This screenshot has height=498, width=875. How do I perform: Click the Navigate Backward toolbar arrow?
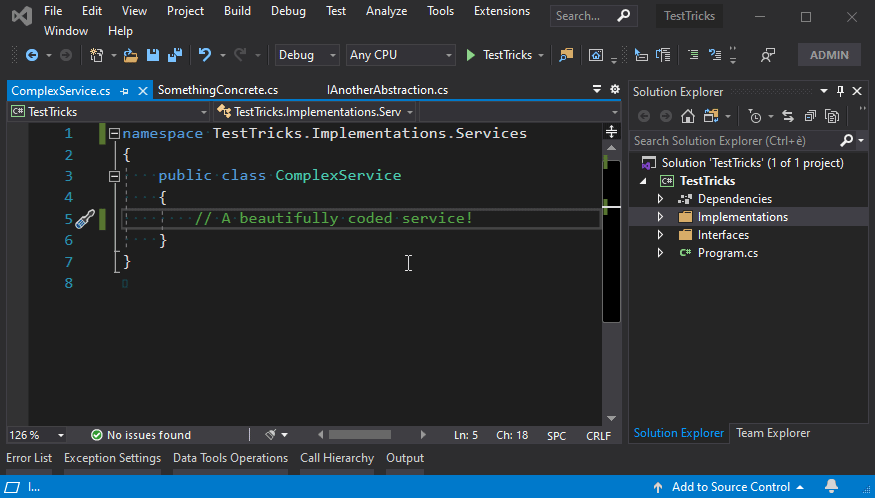pyautogui.click(x=32, y=55)
